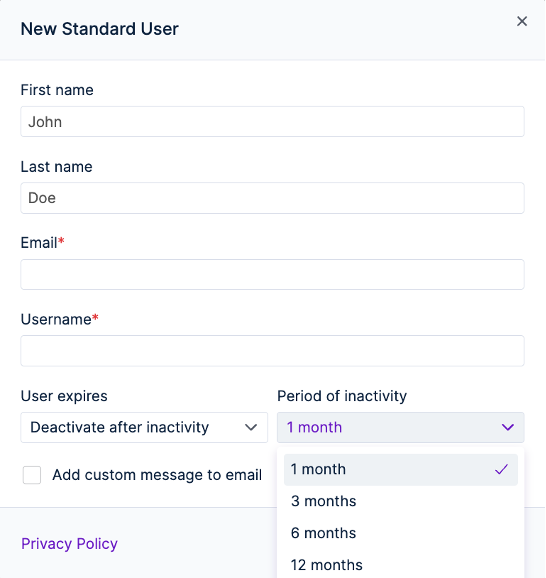Focus the Email input field
546x578 pixels.
click(272, 274)
